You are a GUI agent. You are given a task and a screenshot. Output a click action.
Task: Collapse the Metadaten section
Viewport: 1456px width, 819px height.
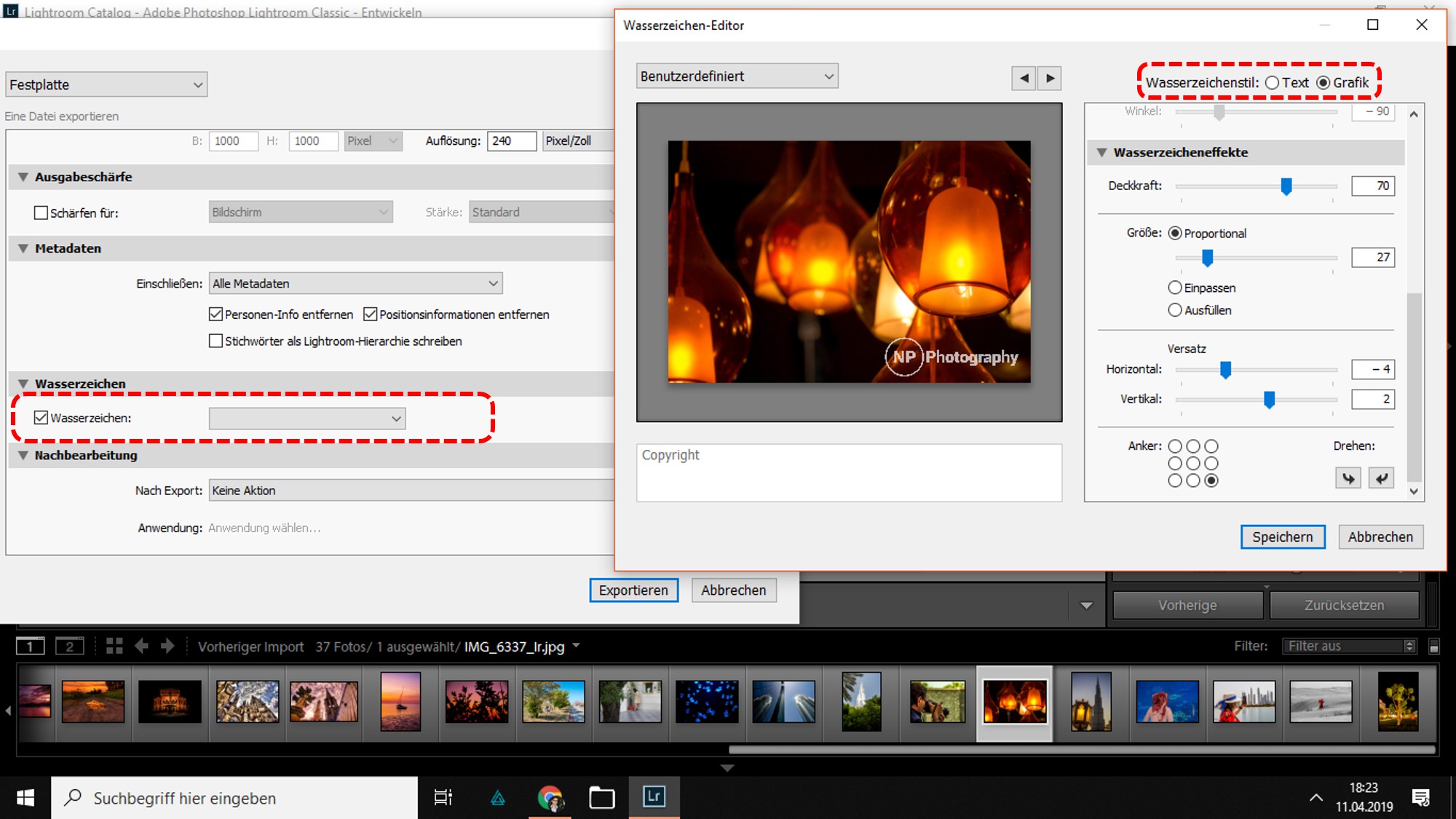pos(23,248)
